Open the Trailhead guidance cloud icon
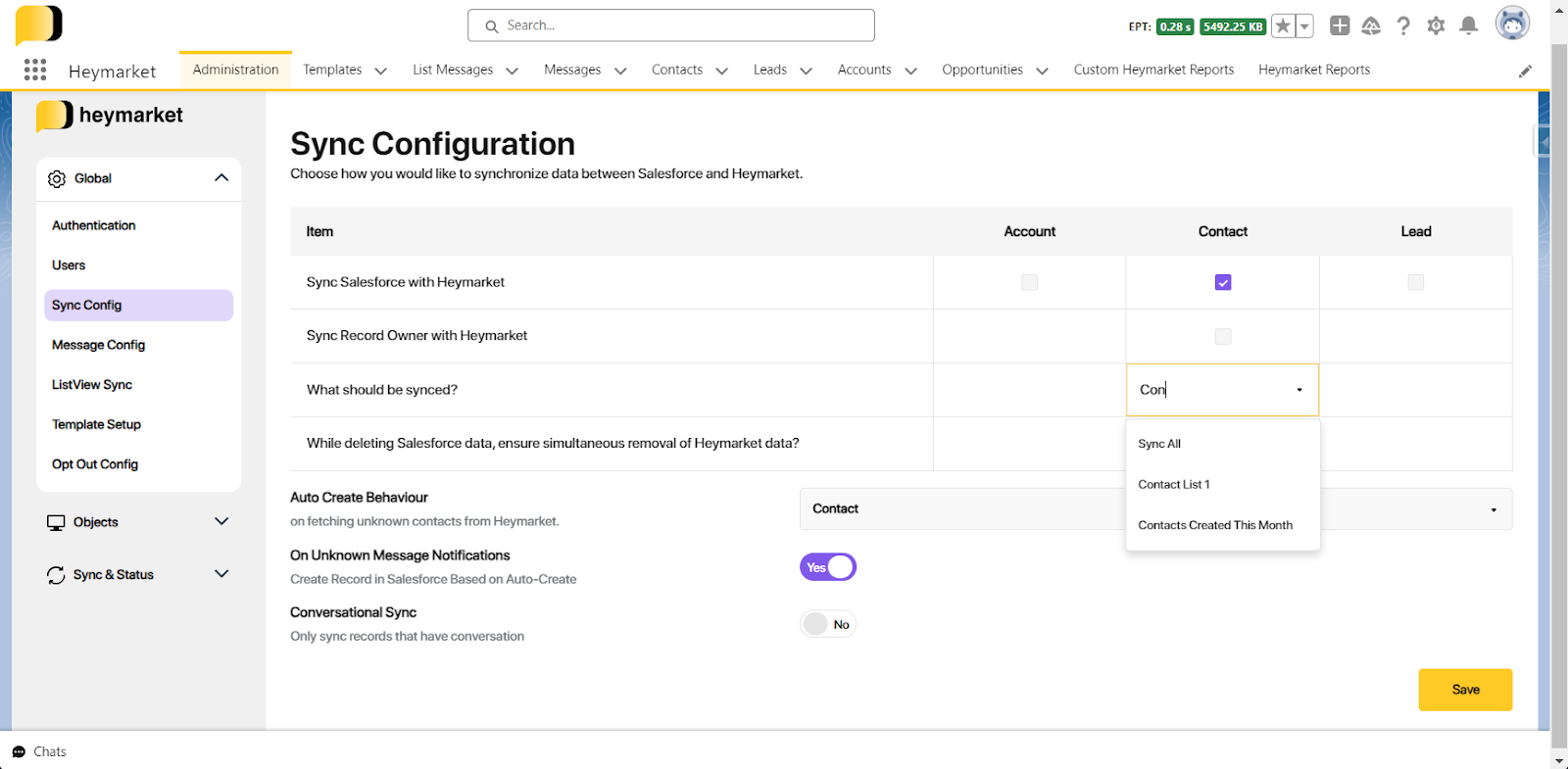 pyautogui.click(x=1371, y=25)
